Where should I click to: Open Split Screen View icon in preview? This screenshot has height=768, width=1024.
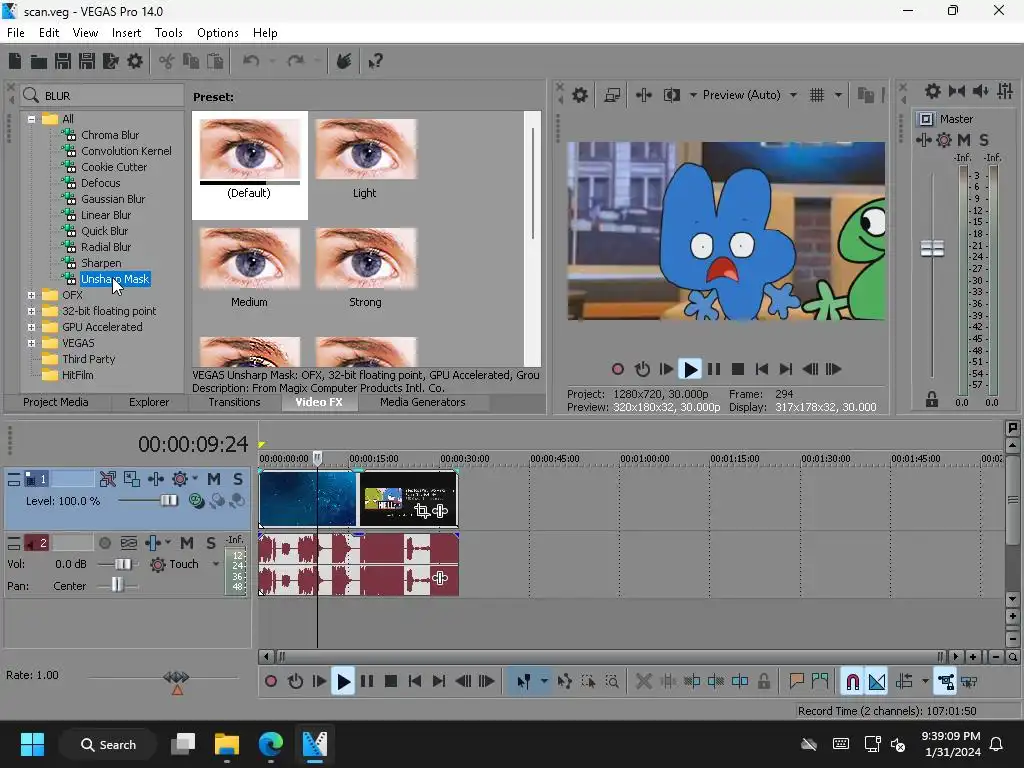click(671, 95)
